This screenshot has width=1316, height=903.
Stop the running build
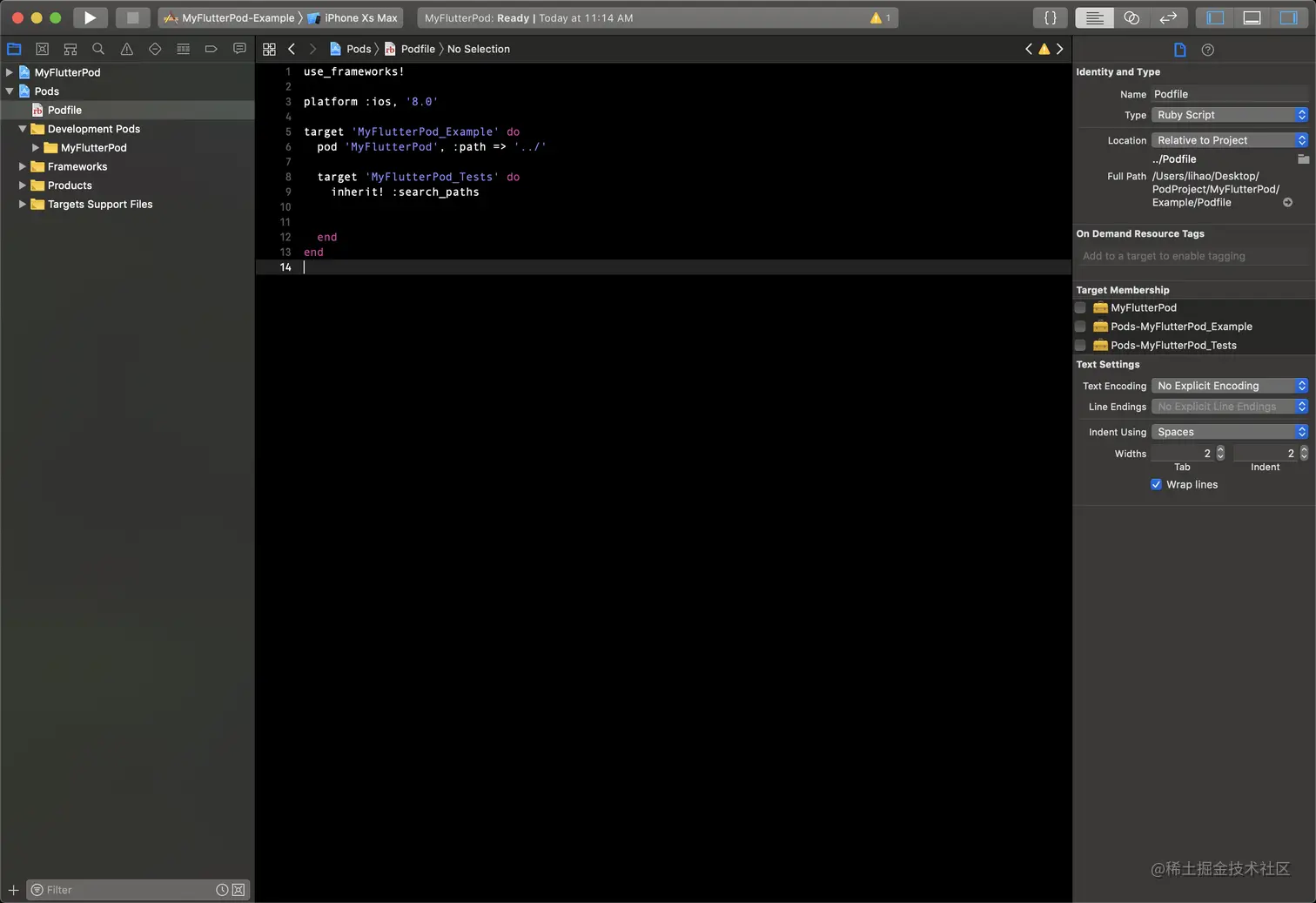[132, 17]
